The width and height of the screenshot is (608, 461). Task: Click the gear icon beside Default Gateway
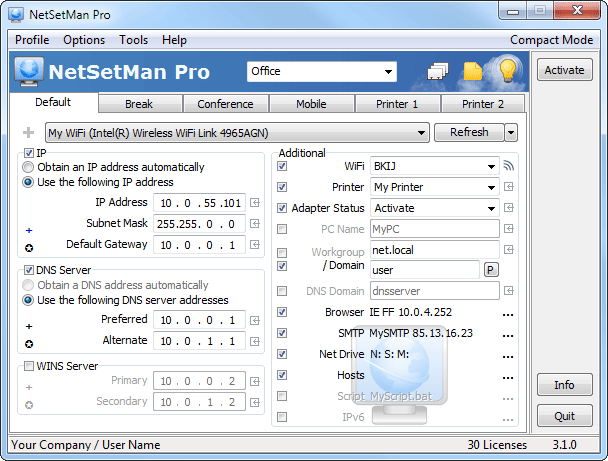tap(29, 248)
